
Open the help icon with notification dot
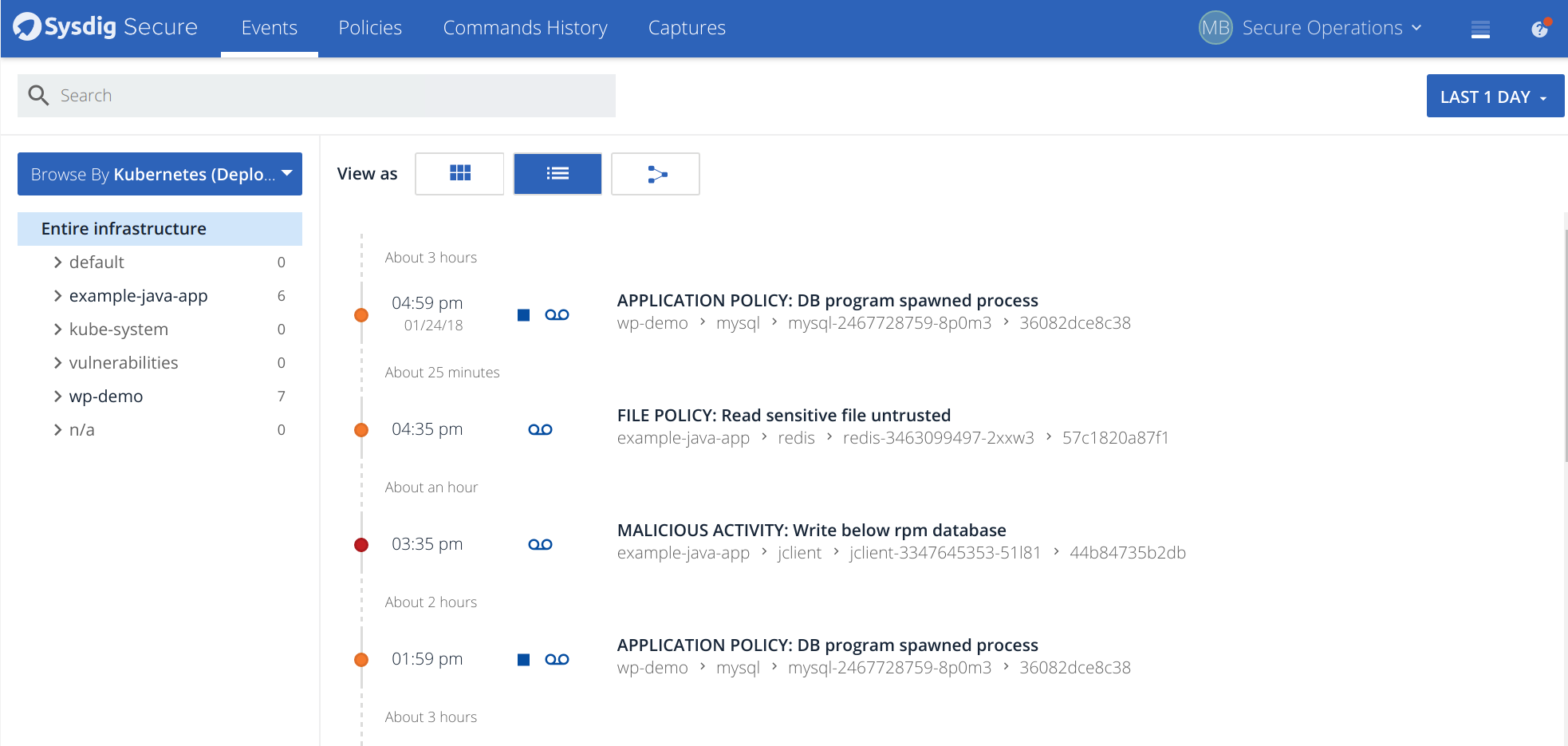tap(1540, 29)
